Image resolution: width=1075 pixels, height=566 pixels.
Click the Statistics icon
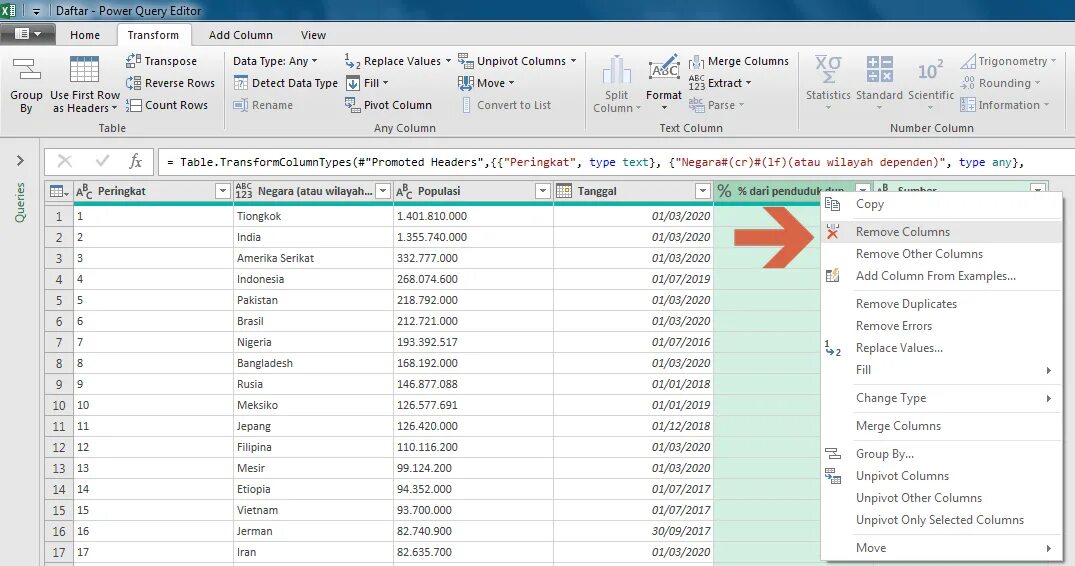(828, 70)
